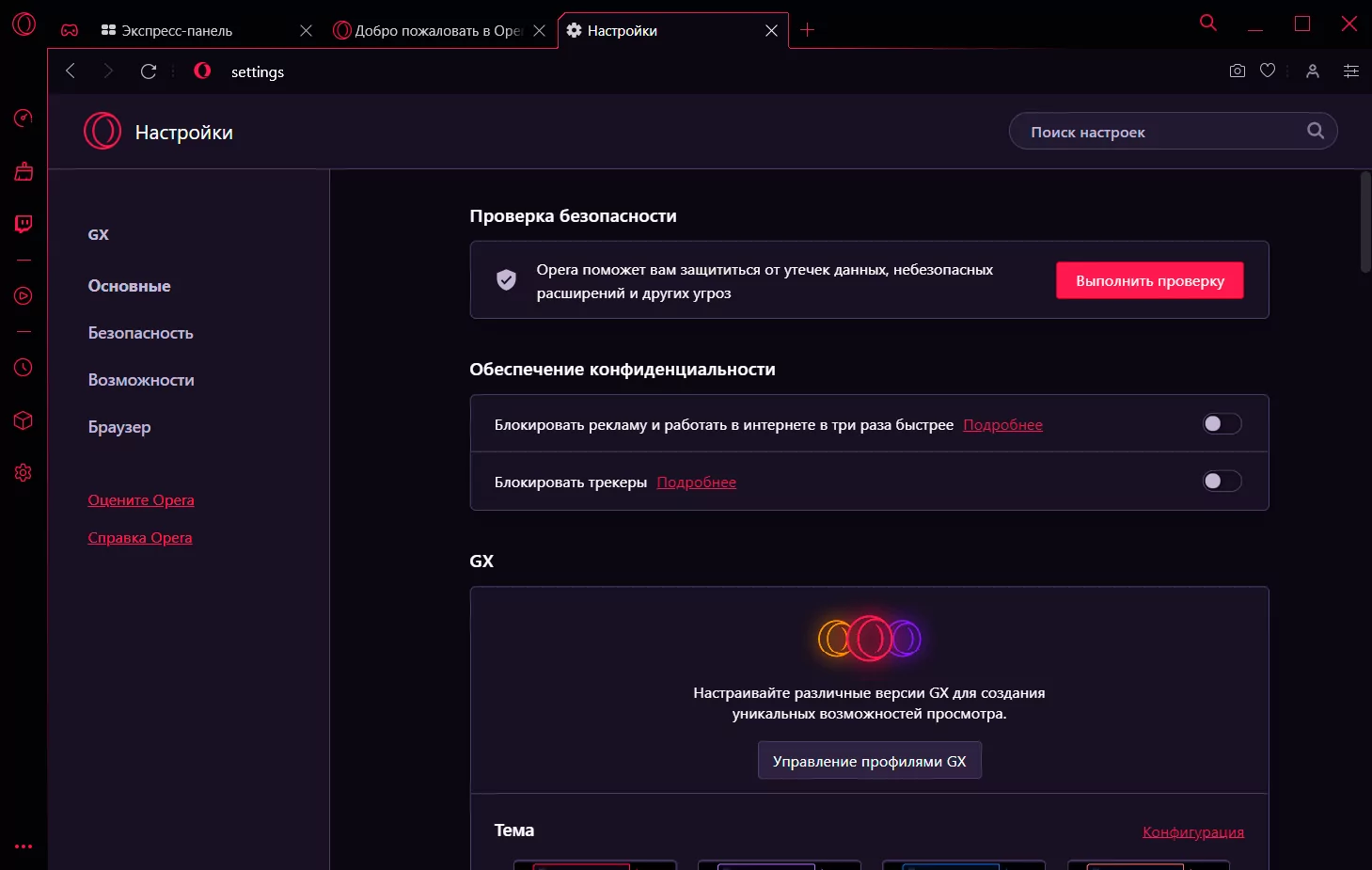Click the sidebar Settings gear icon
Screen dimensions: 1372x870
(x=24, y=472)
